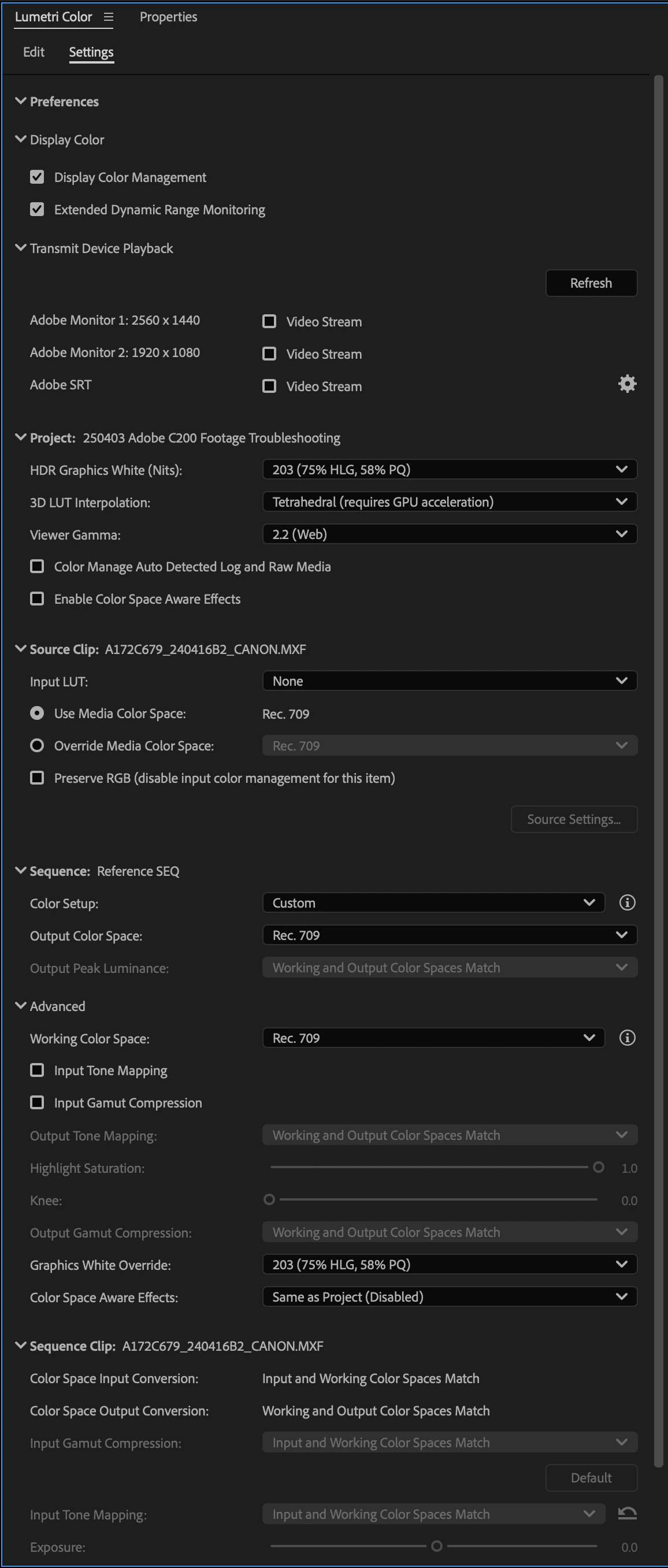Open HDR Graphics White (Nits) dropdown
Viewport: 668px width, 1568px height.
point(450,469)
